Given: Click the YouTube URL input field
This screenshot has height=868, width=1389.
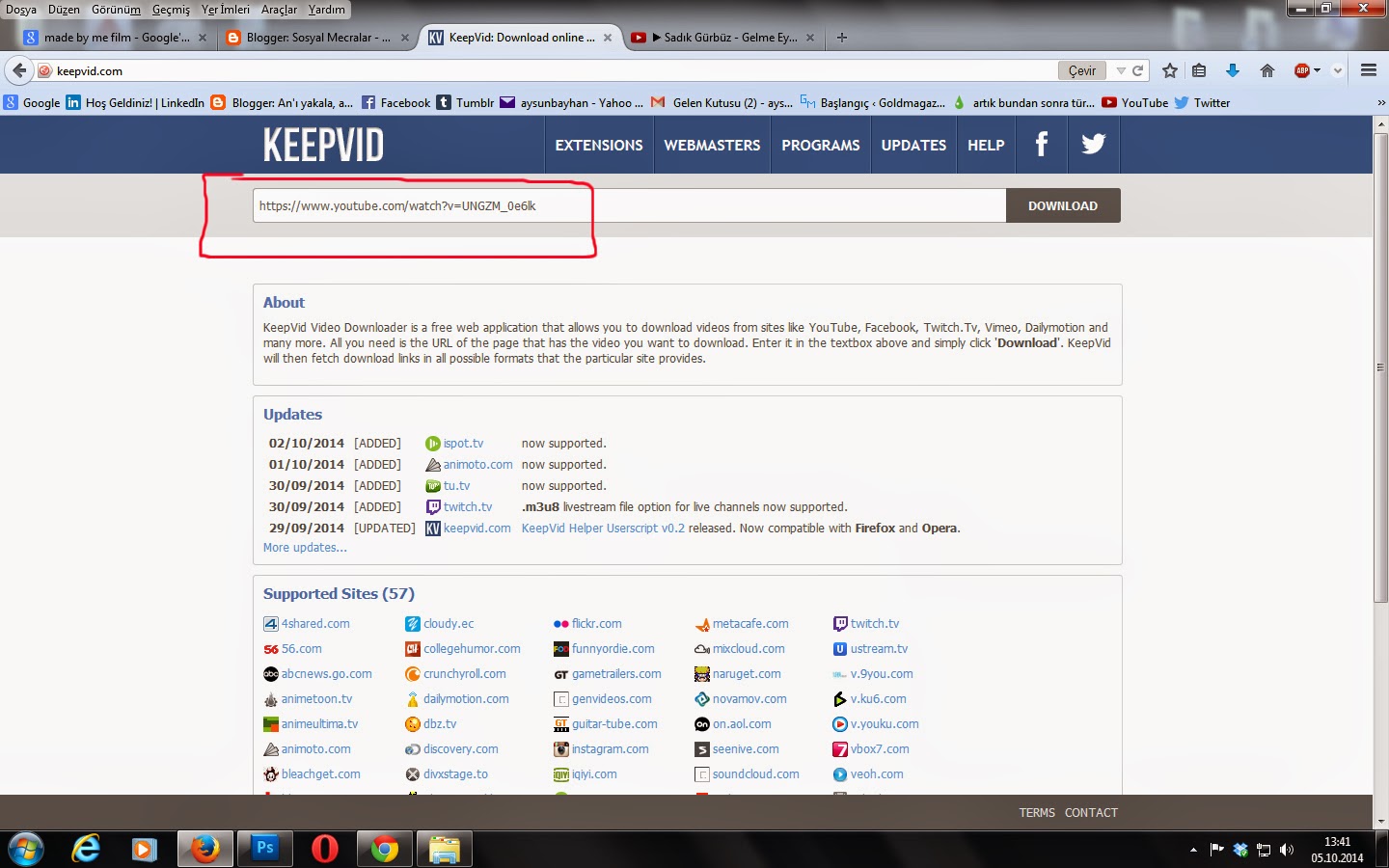Looking at the screenshot, I should tap(629, 205).
